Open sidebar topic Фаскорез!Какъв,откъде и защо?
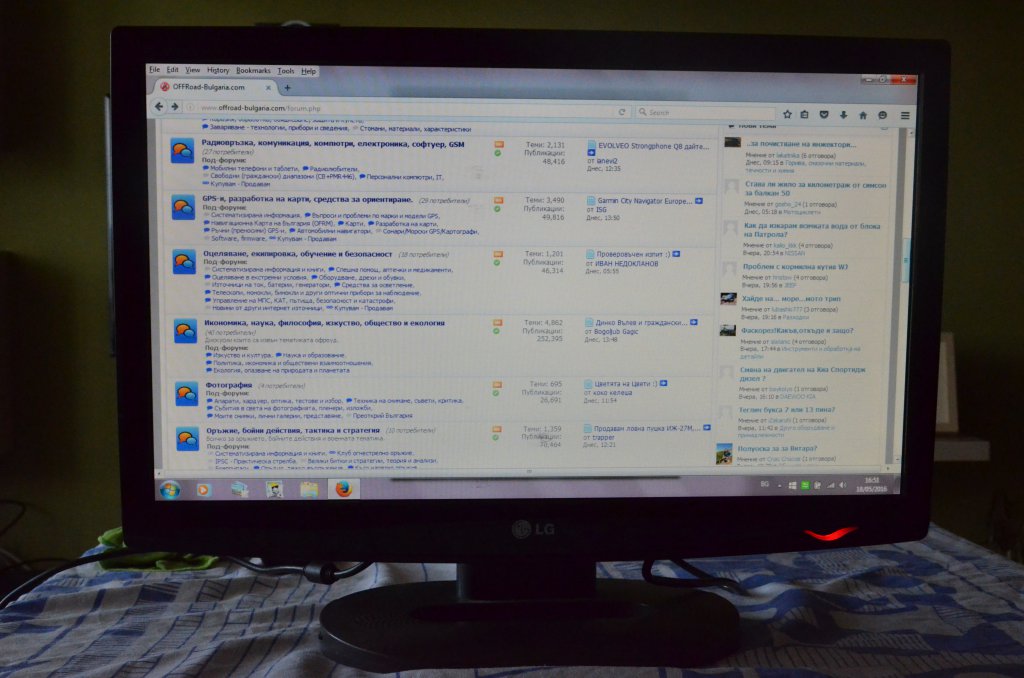 pyautogui.click(x=797, y=331)
